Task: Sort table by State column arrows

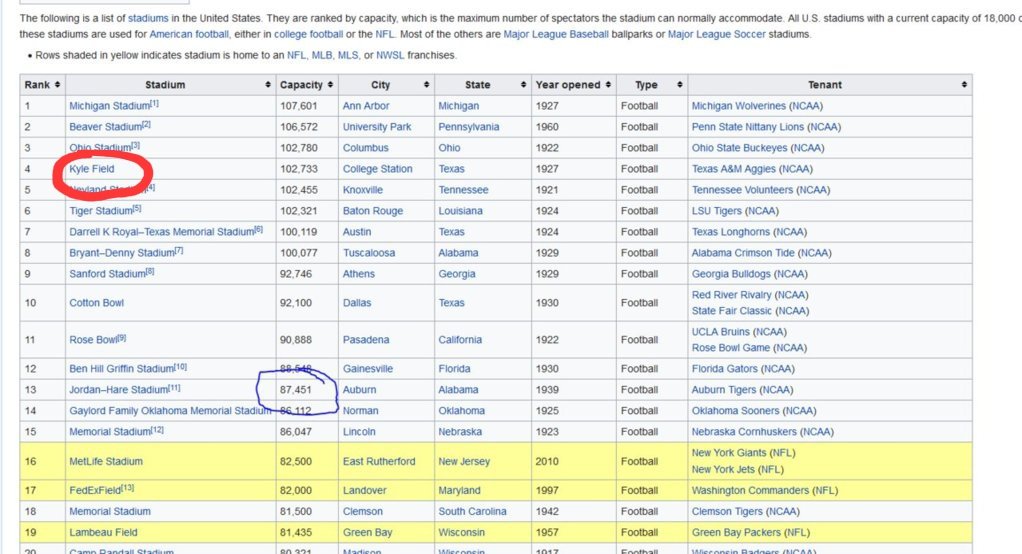Action: 523,85
